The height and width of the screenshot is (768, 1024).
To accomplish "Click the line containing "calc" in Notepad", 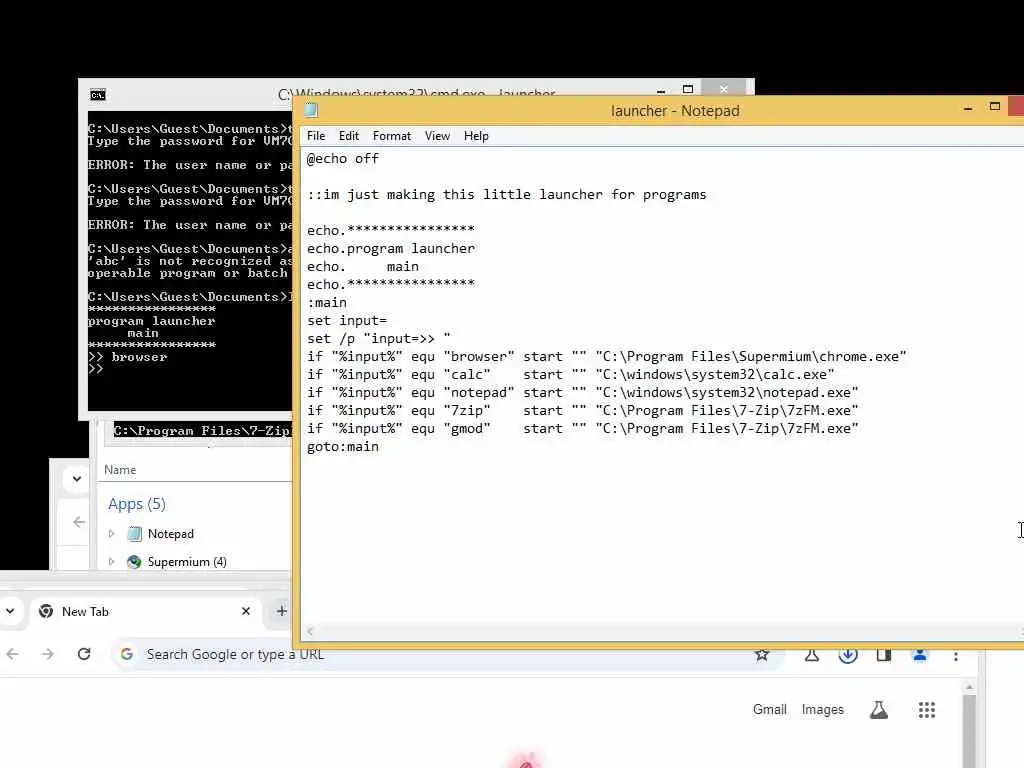I will point(571,375).
